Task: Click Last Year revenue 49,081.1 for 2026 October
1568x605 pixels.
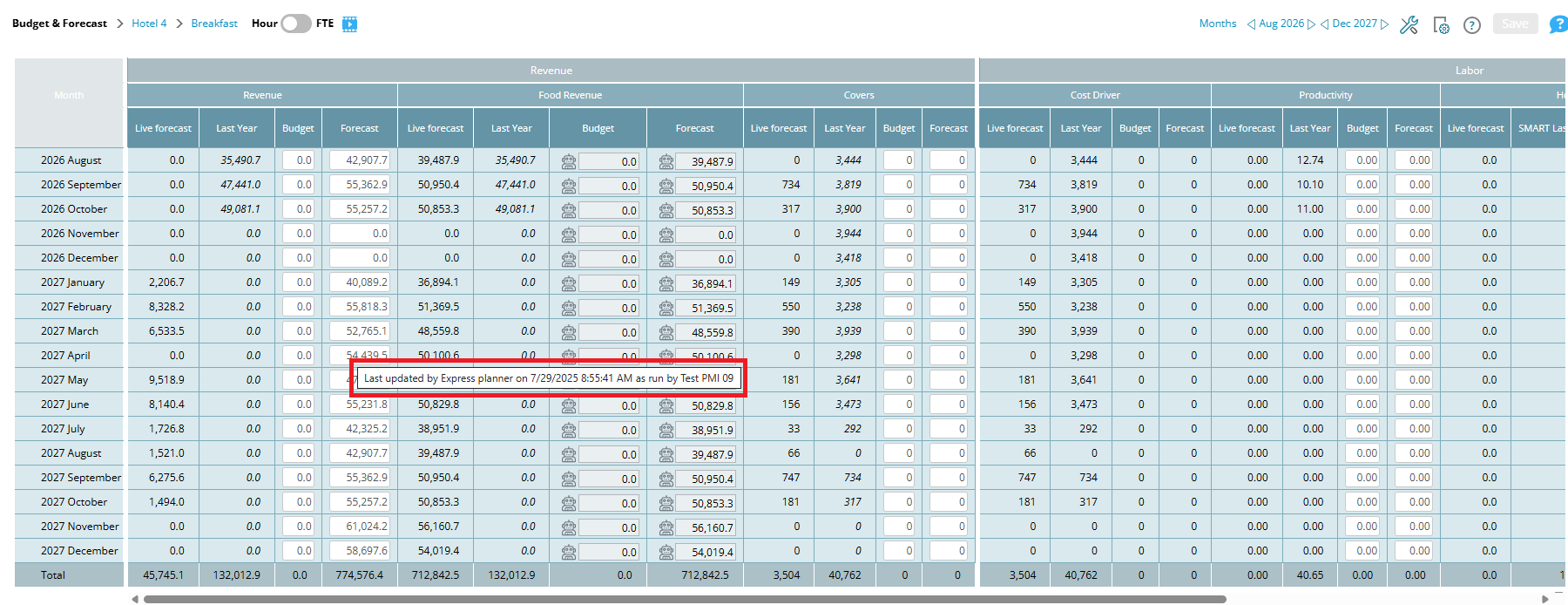Action: pos(240,209)
